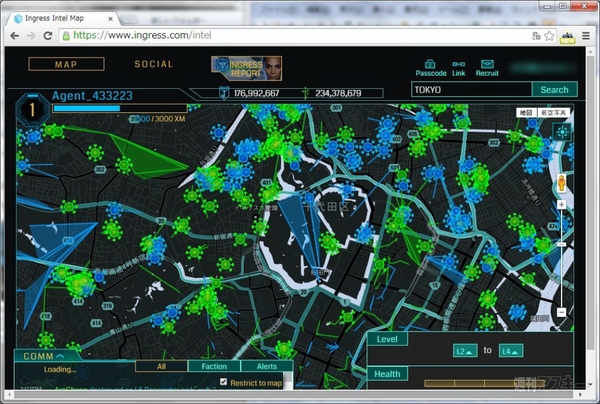
Task: Click the browser Forward arrow
Action: (31, 36)
